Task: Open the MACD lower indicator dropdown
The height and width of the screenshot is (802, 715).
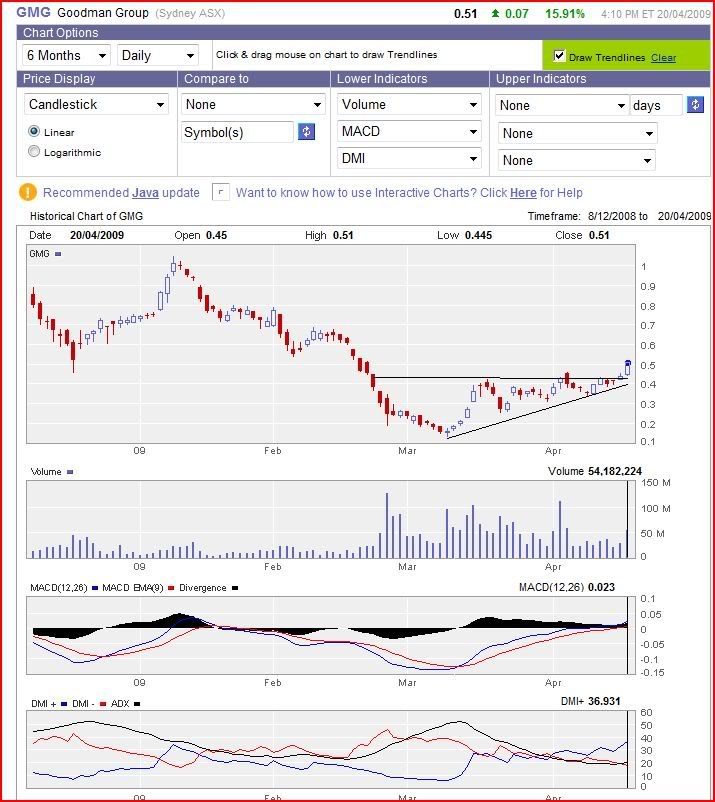Action: pyautogui.click(x=409, y=131)
